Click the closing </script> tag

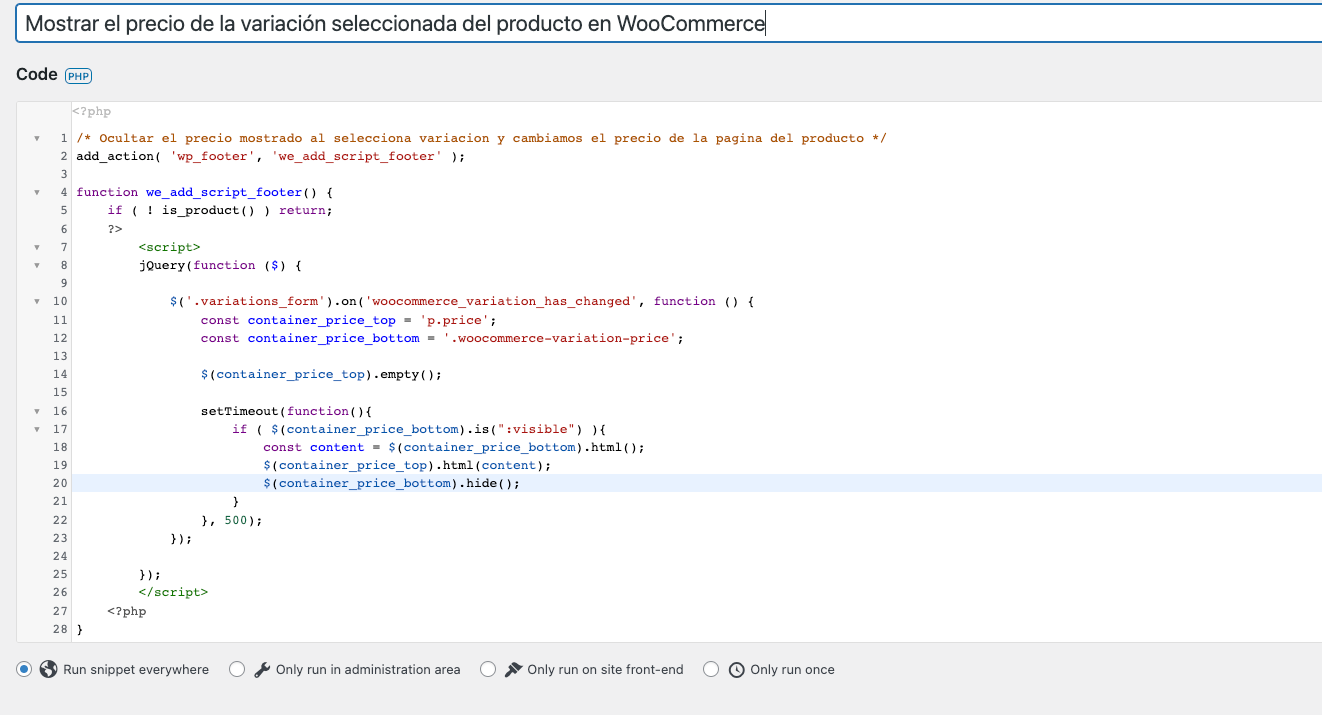pos(173,592)
